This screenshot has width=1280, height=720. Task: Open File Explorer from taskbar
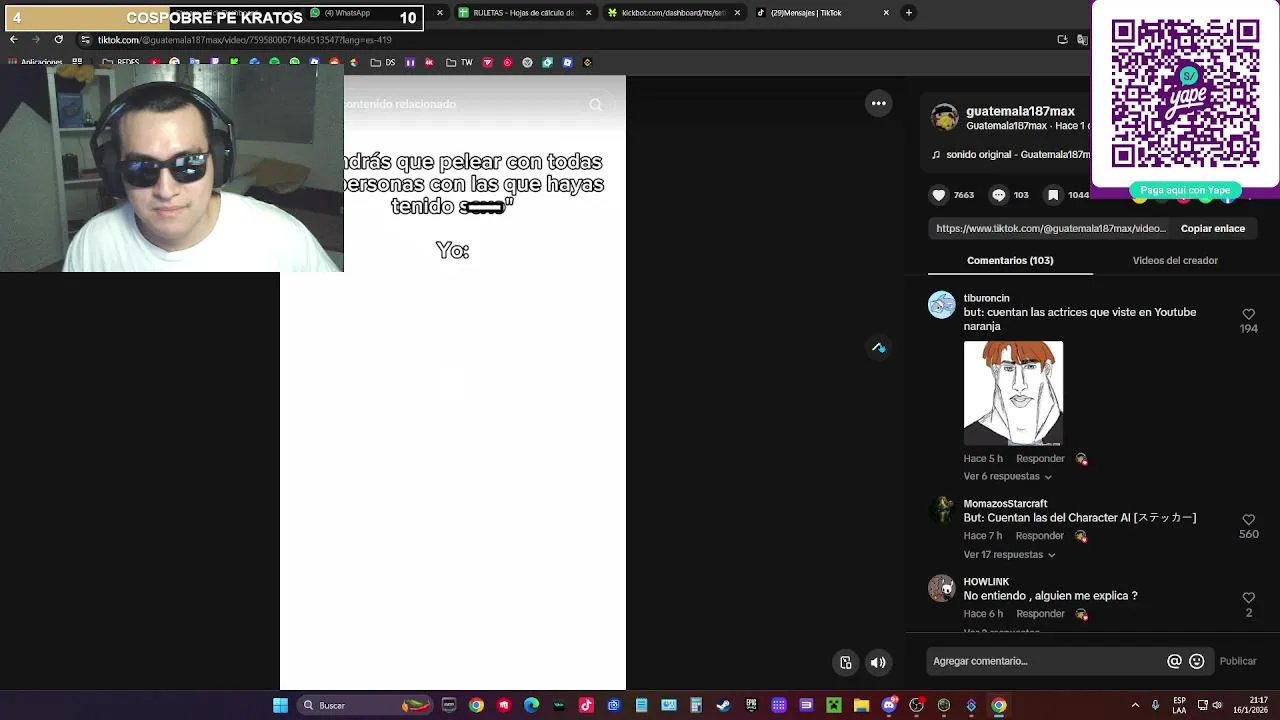tap(861, 706)
